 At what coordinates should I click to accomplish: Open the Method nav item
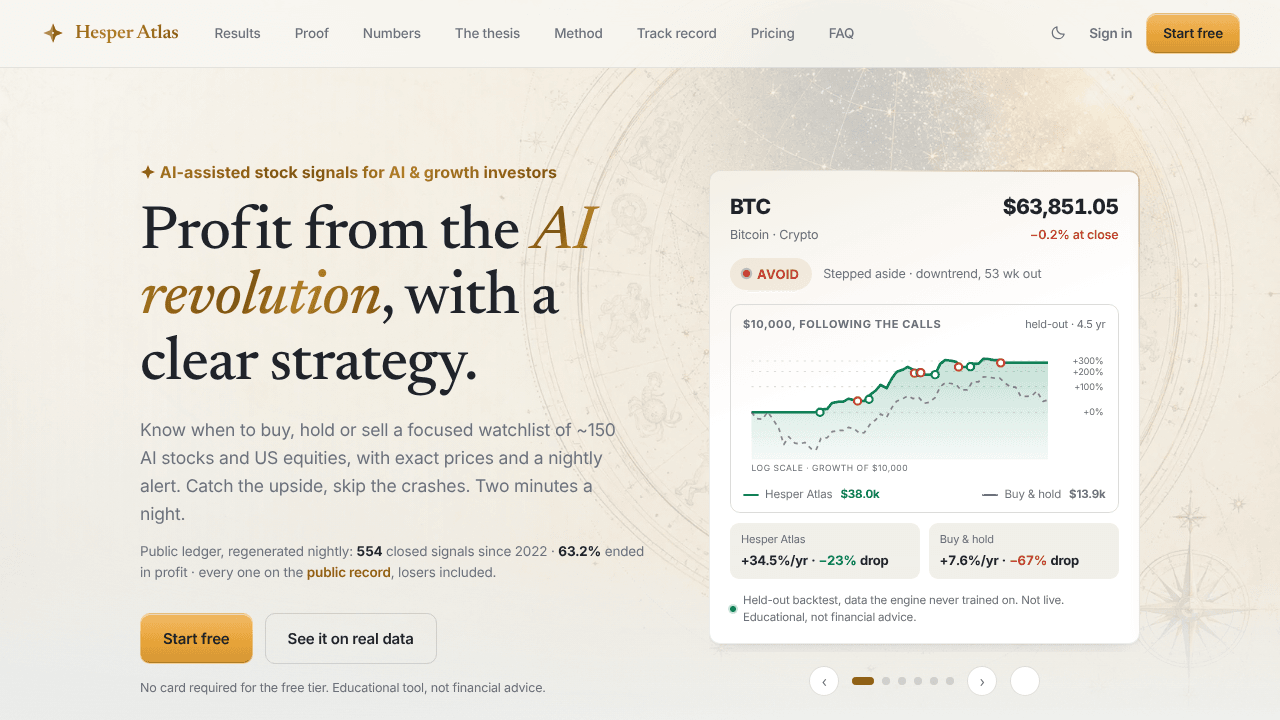pos(579,33)
